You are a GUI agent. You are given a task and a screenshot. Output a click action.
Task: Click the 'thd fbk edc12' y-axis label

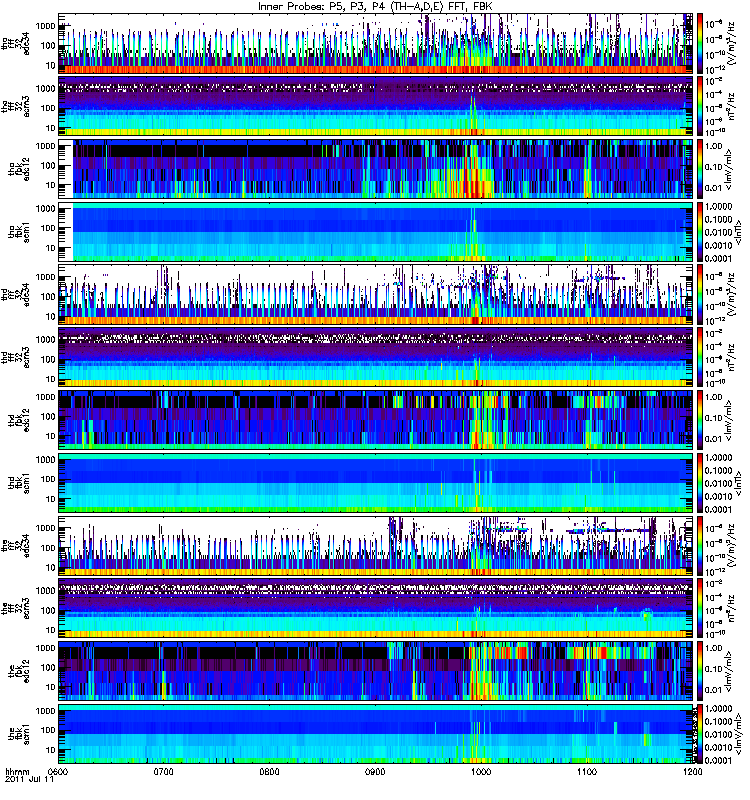19,420
